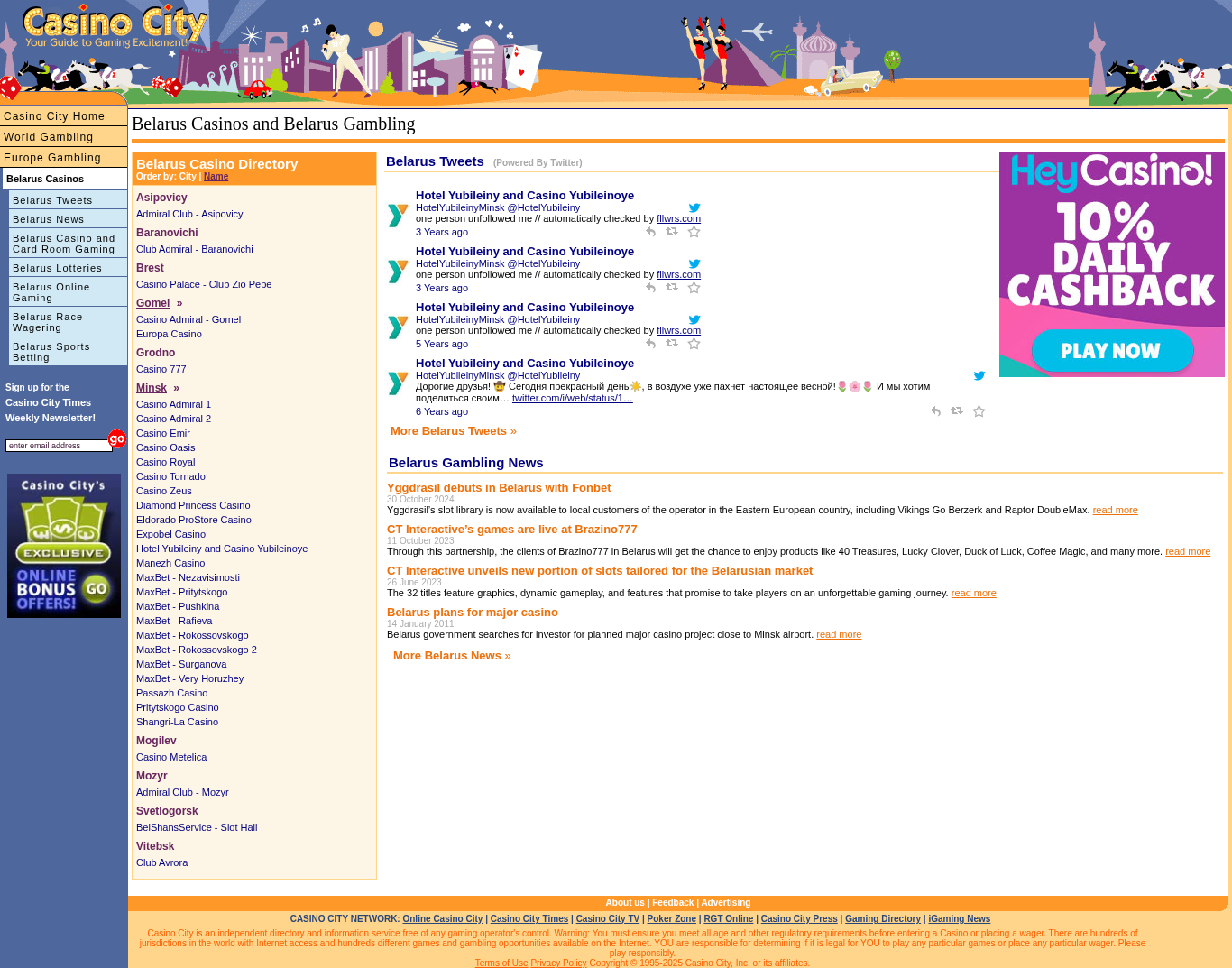This screenshot has height=968, width=1232.
Task: Select Belarus Sports Betting in sidebar
Action: coord(69,352)
